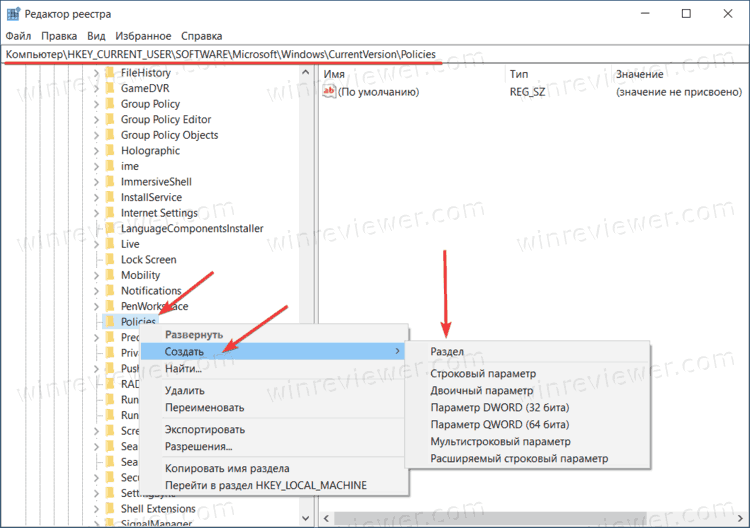The width and height of the screenshot is (750, 528).
Task: Click the Group Policy folder icon
Action: pyautogui.click(x=110, y=104)
